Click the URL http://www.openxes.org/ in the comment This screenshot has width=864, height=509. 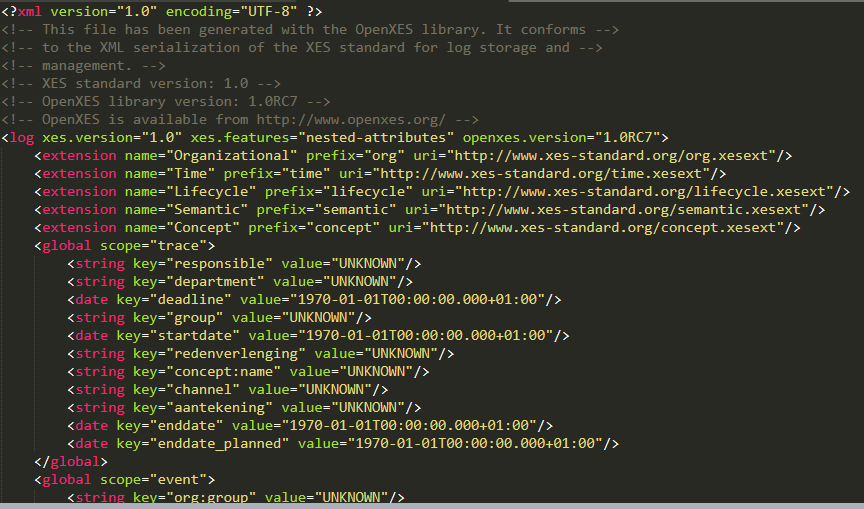pyautogui.click(x=351, y=120)
